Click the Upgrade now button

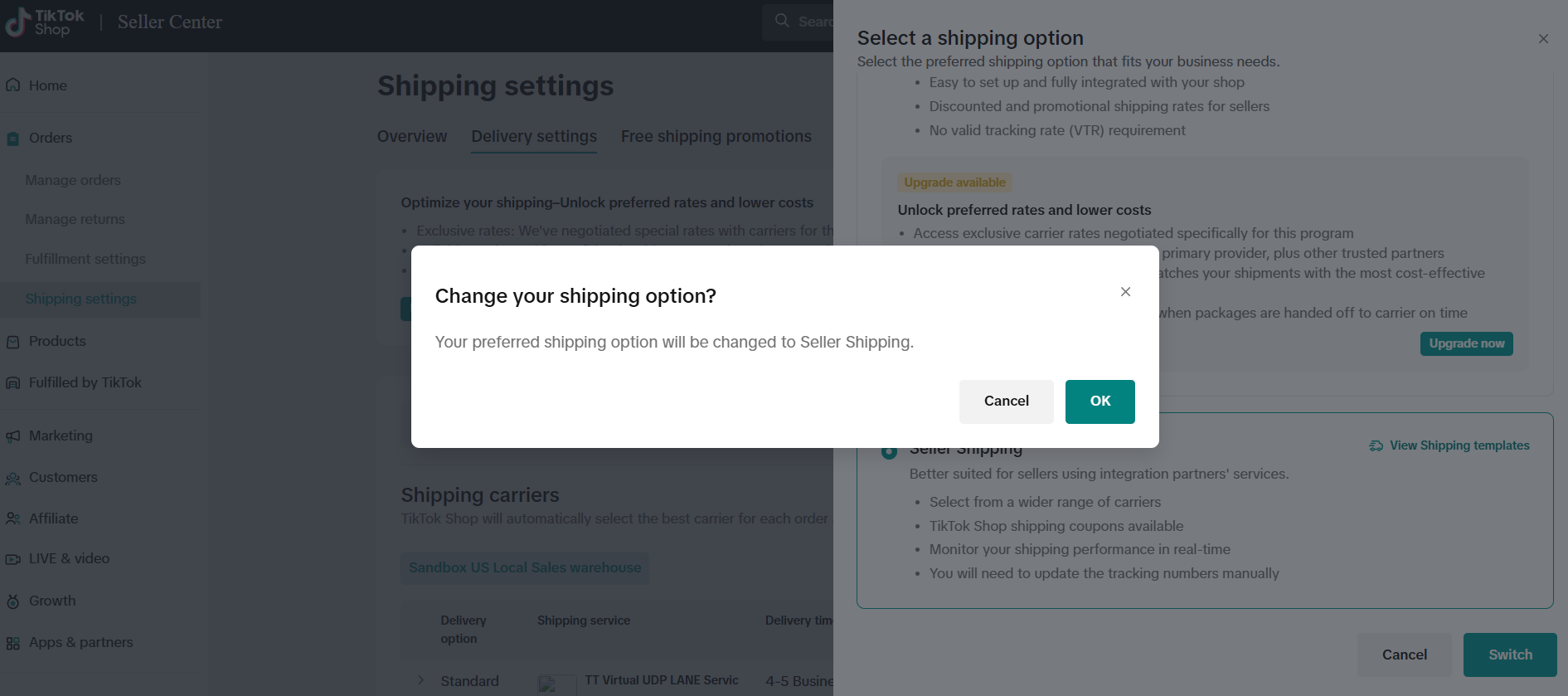point(1467,343)
